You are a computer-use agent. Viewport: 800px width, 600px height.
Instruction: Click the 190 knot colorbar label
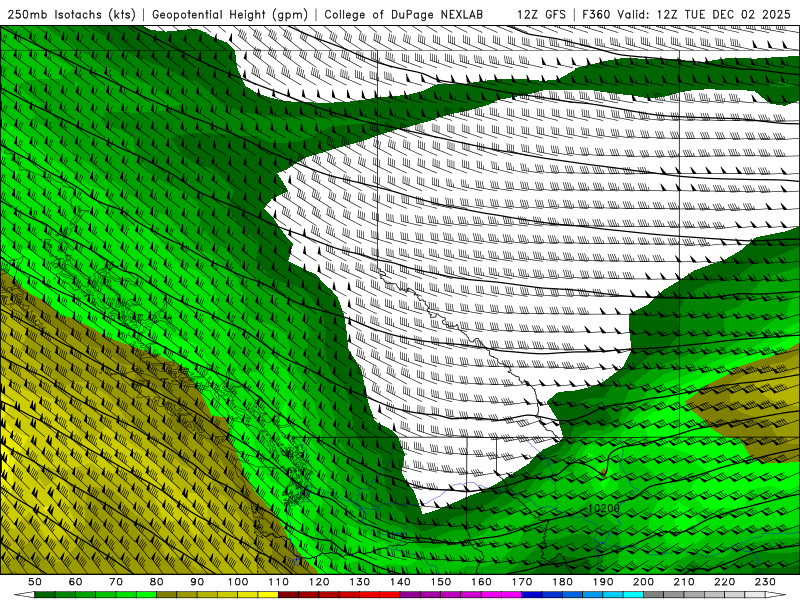603,582
